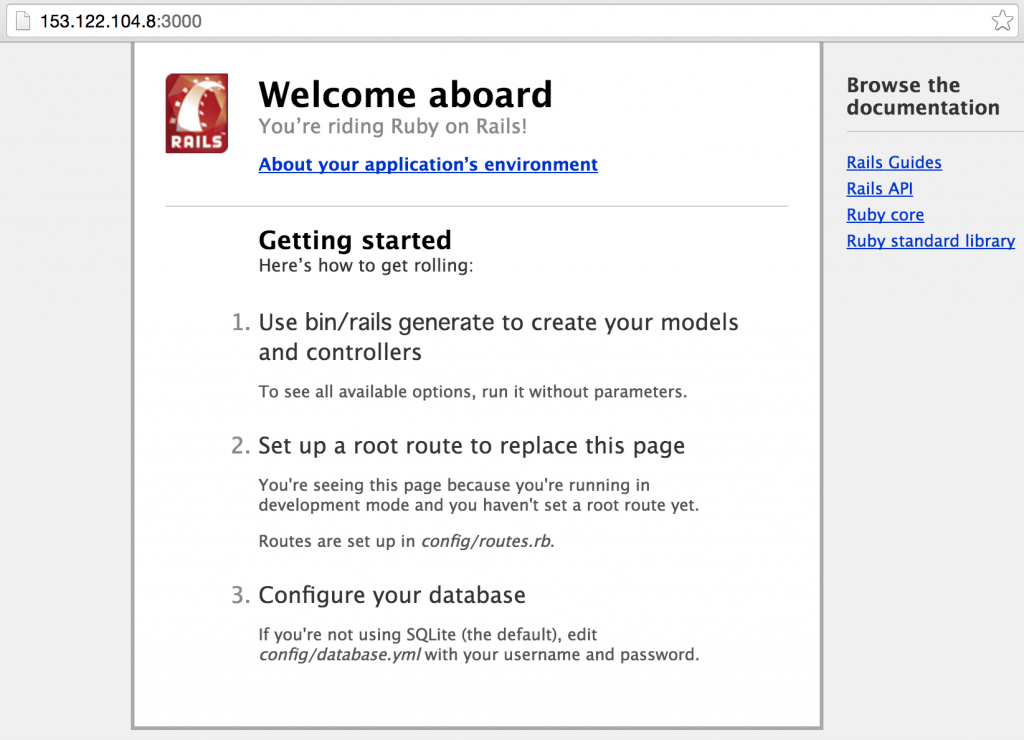Open the Rails Guides link
Viewport: 1024px width, 740px height.
(894, 162)
